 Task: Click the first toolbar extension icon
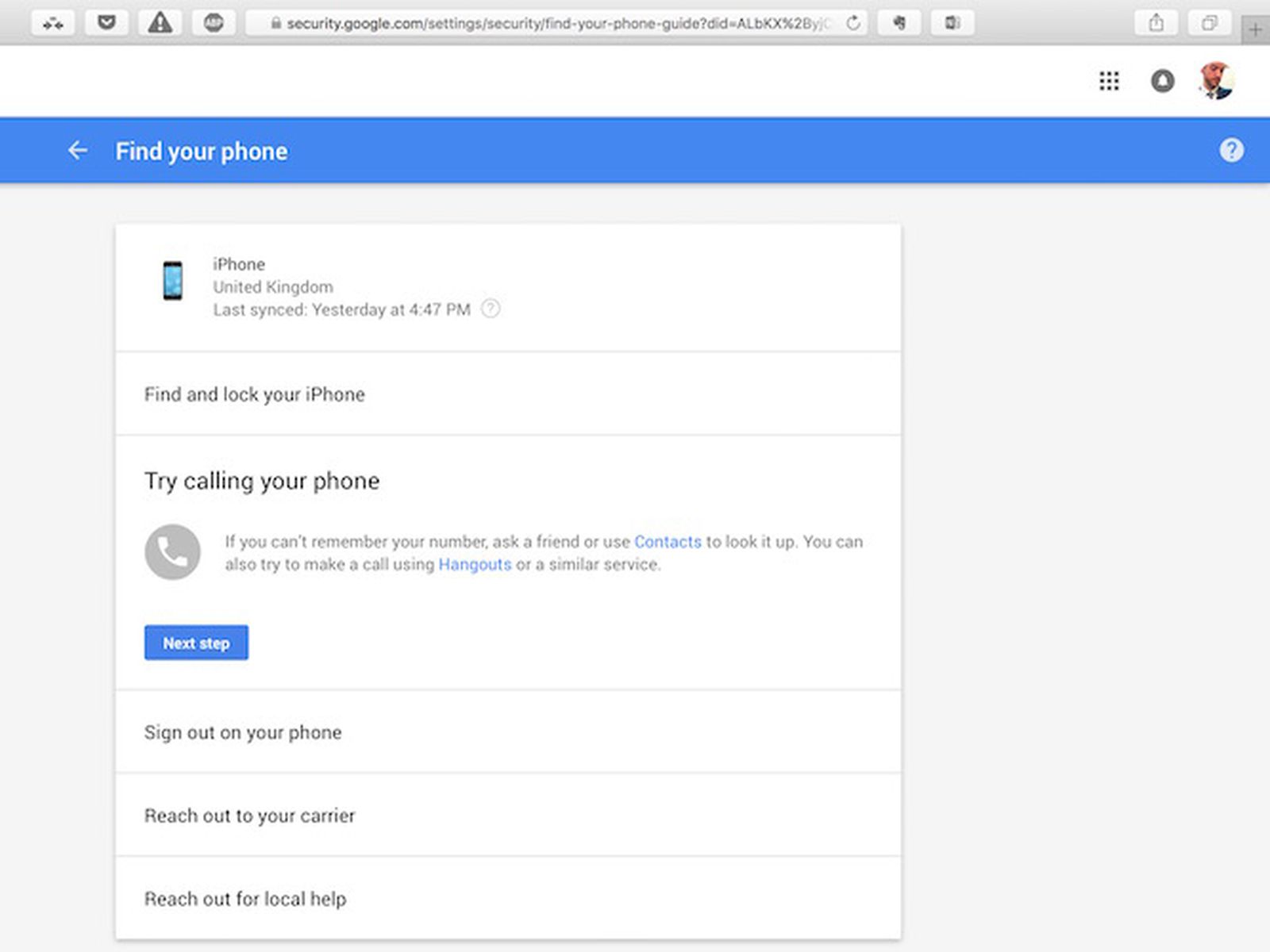pos(53,23)
